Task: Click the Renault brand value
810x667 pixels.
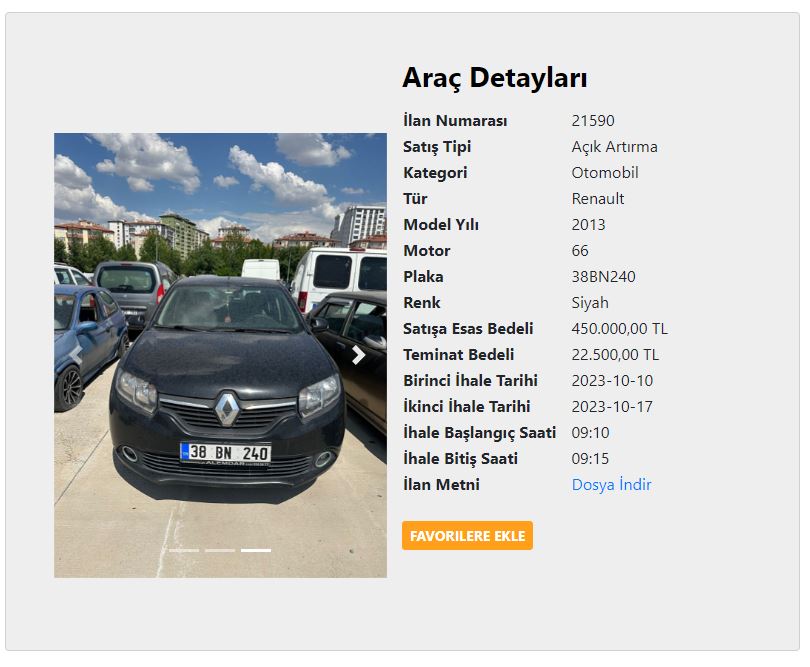Action: click(598, 199)
